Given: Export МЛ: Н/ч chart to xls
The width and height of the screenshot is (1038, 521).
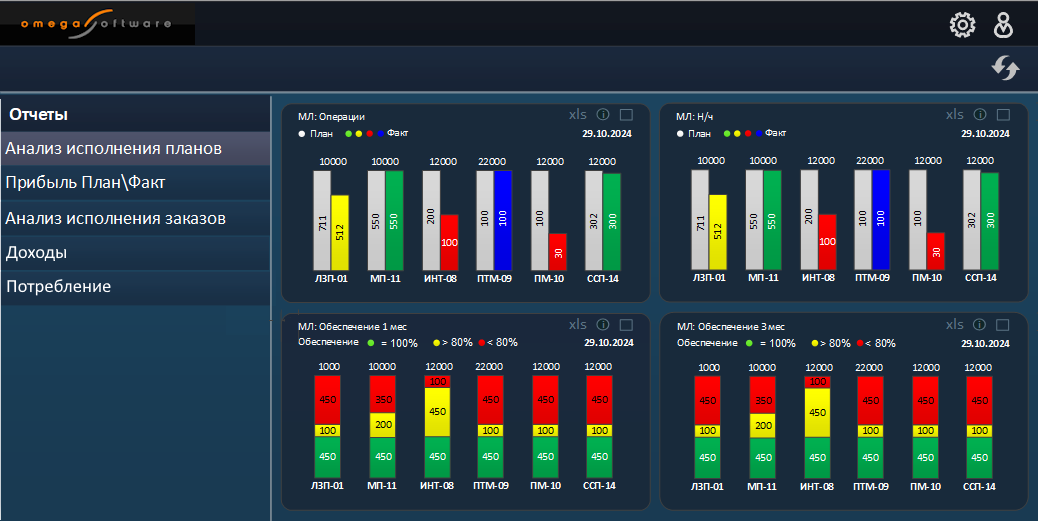Looking at the screenshot, I should click(x=955, y=115).
